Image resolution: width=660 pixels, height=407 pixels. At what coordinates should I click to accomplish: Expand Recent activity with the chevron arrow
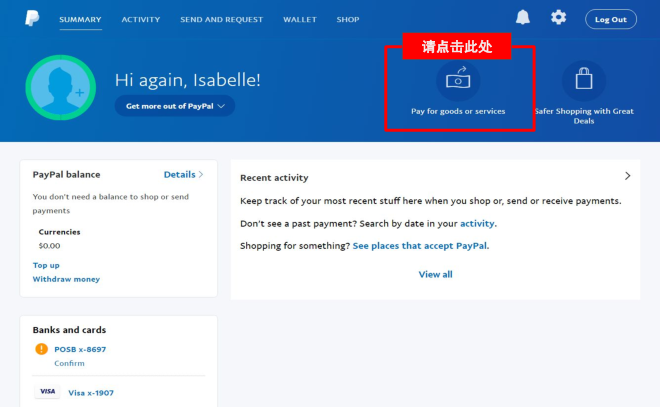[x=627, y=176]
